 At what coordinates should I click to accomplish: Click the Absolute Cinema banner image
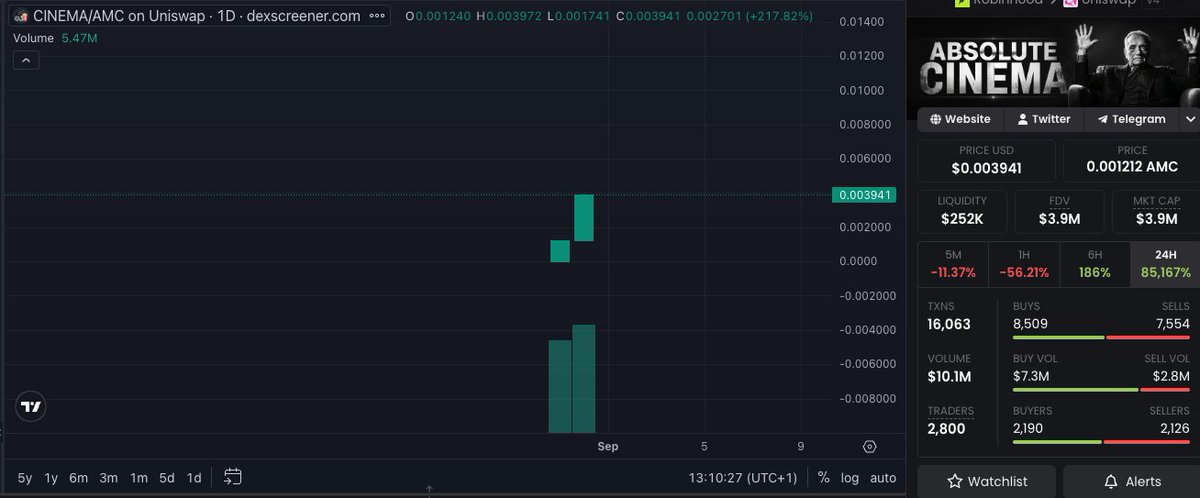point(1053,64)
